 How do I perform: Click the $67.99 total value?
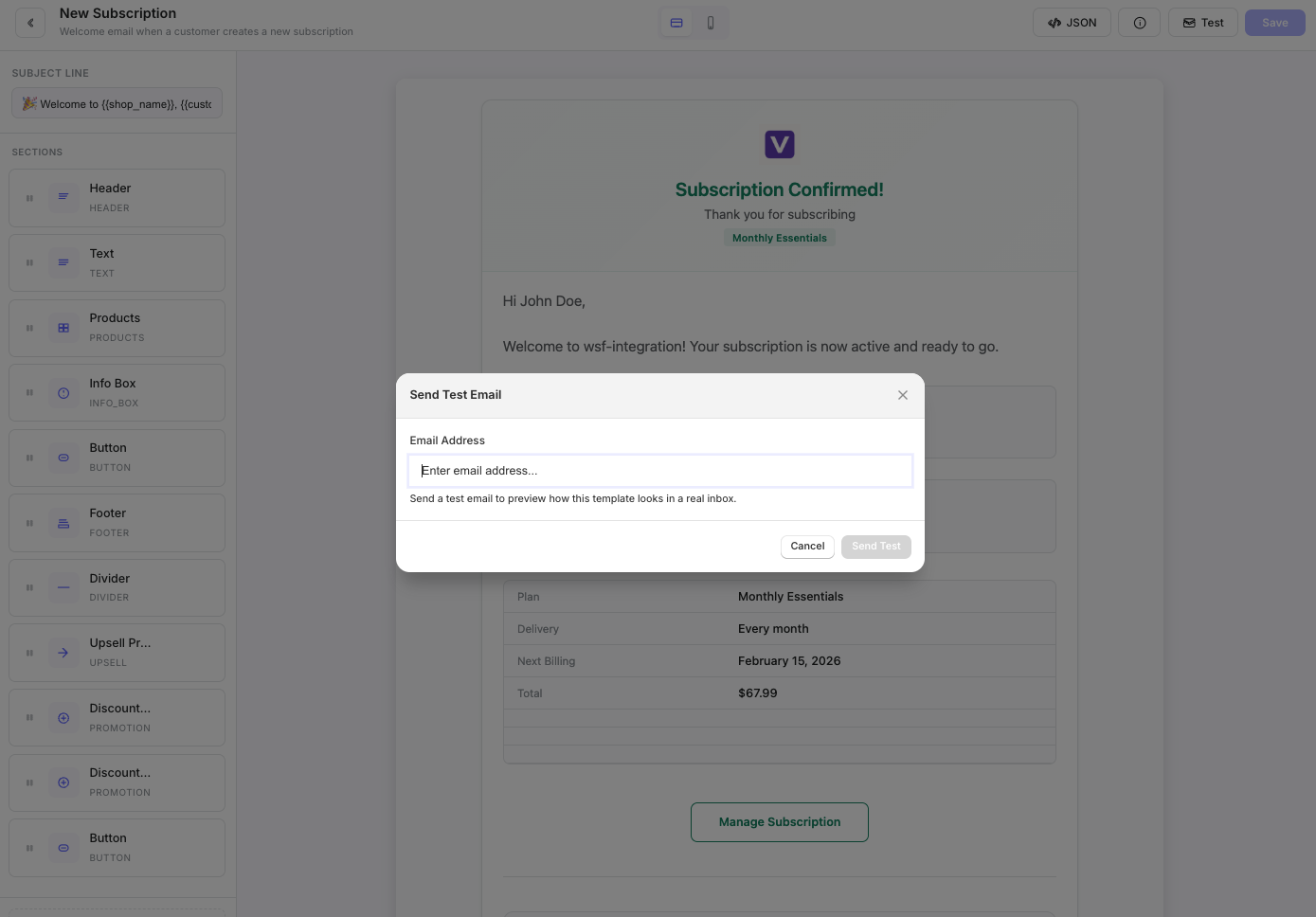tap(758, 693)
